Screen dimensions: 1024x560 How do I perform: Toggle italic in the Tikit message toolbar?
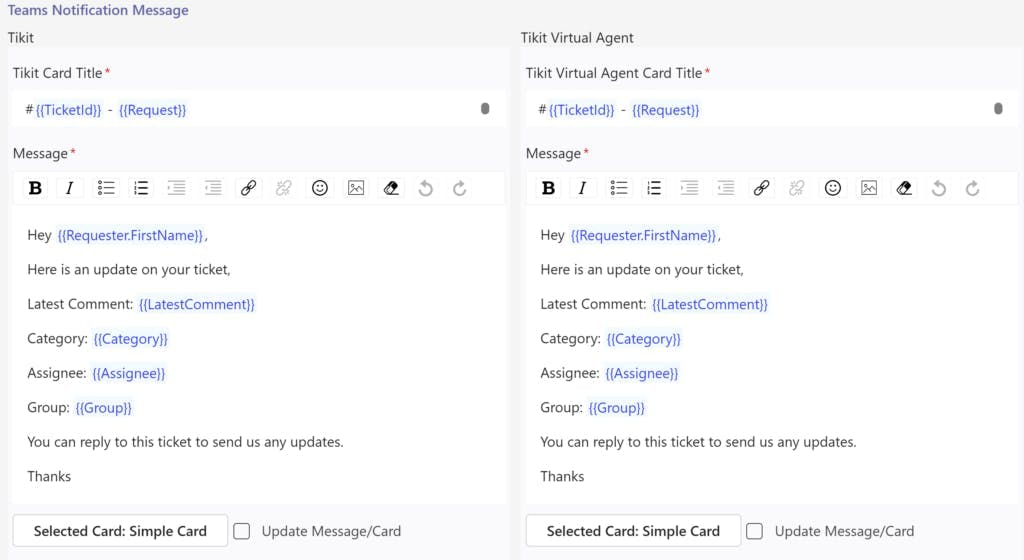pyautogui.click(x=69, y=188)
